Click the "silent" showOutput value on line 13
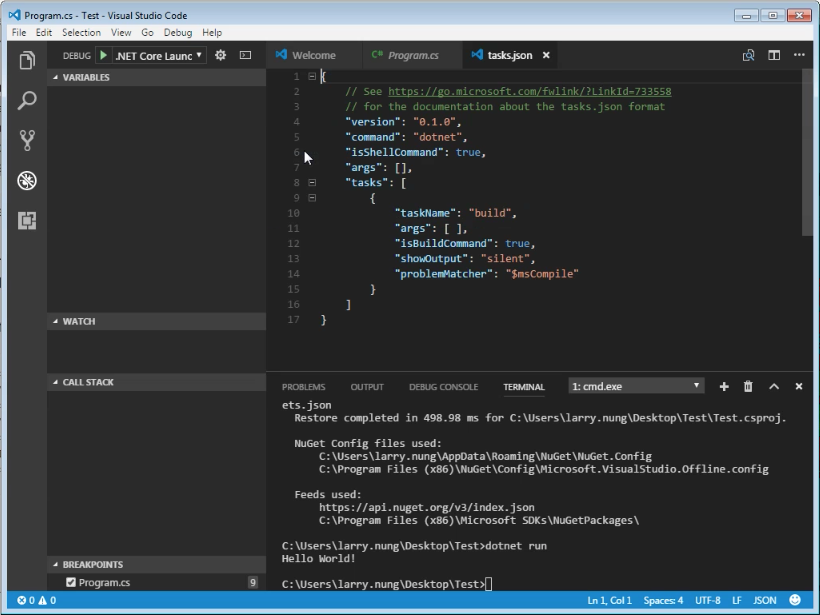This screenshot has height=615, width=820. click(x=505, y=259)
